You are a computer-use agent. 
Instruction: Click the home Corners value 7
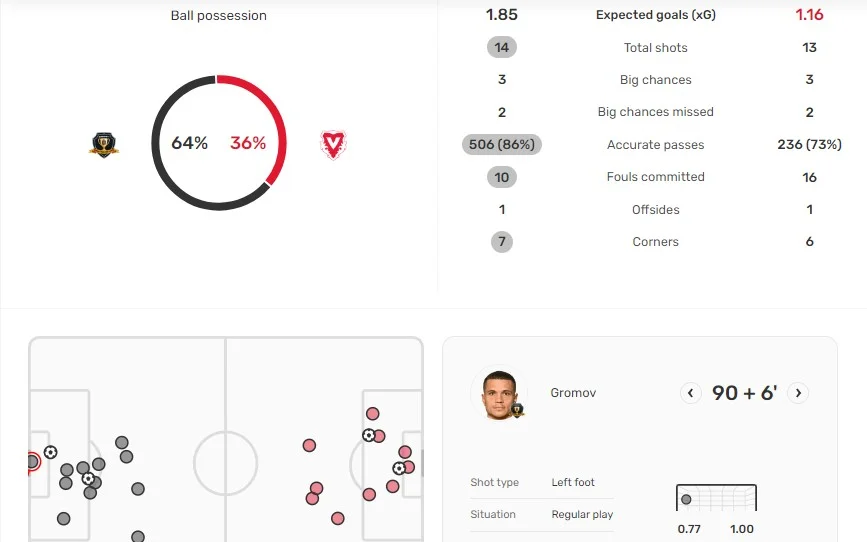[x=502, y=241]
